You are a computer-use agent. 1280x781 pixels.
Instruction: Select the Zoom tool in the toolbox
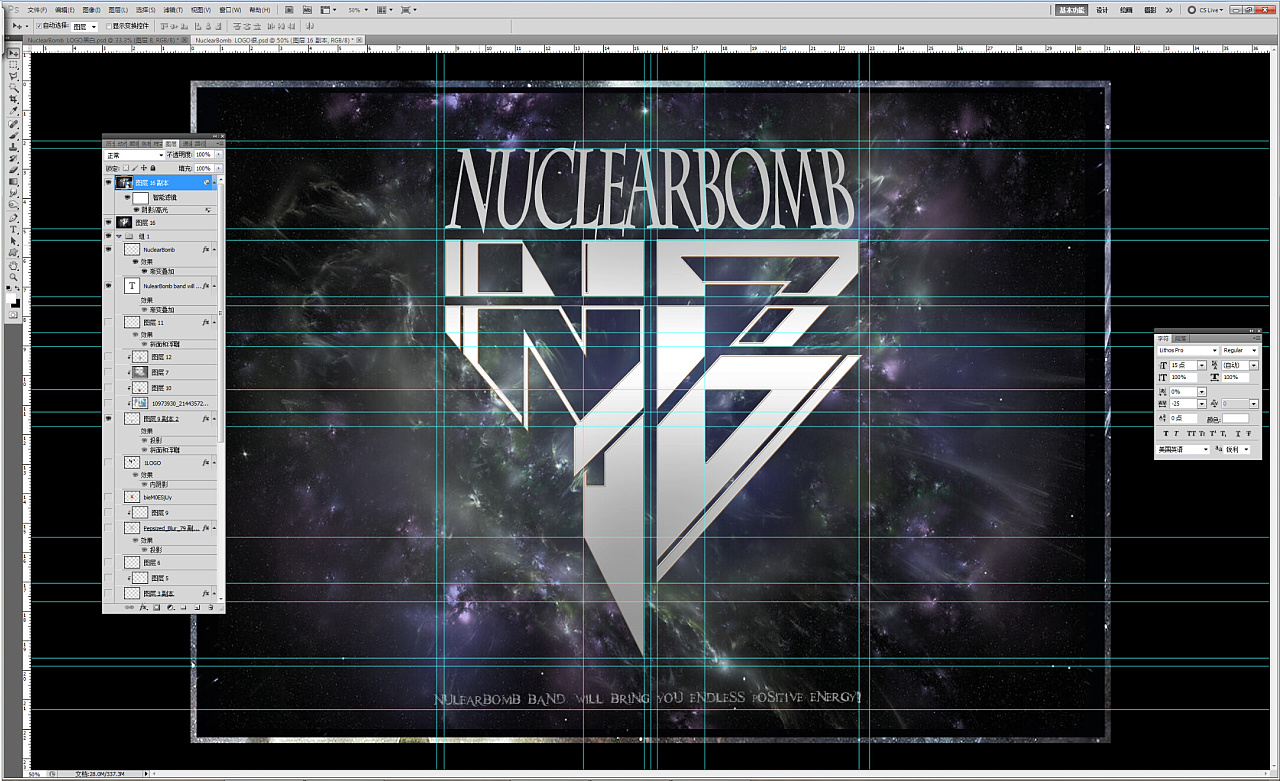[14, 277]
